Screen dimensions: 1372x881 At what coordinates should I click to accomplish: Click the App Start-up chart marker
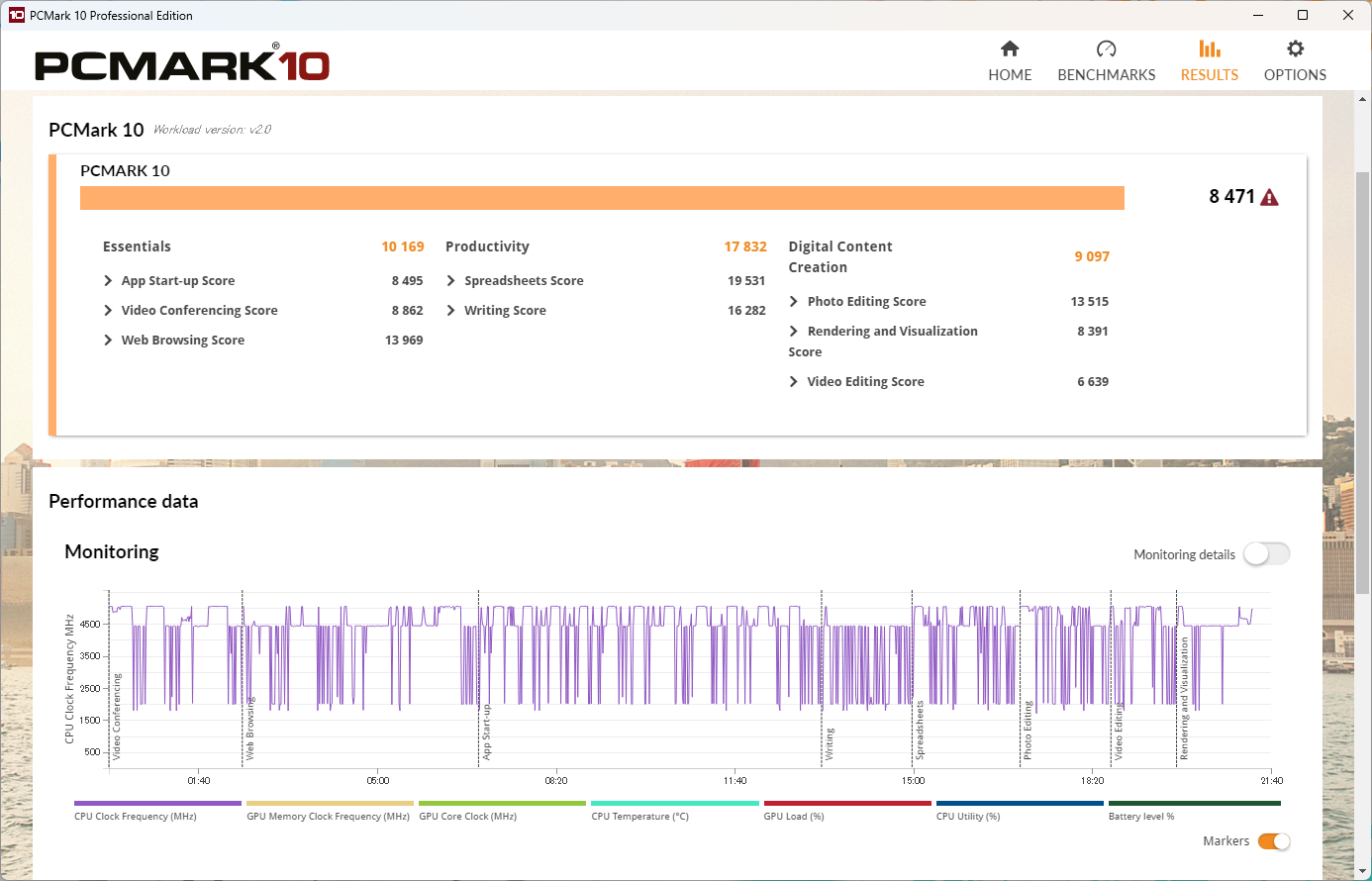(x=487, y=732)
